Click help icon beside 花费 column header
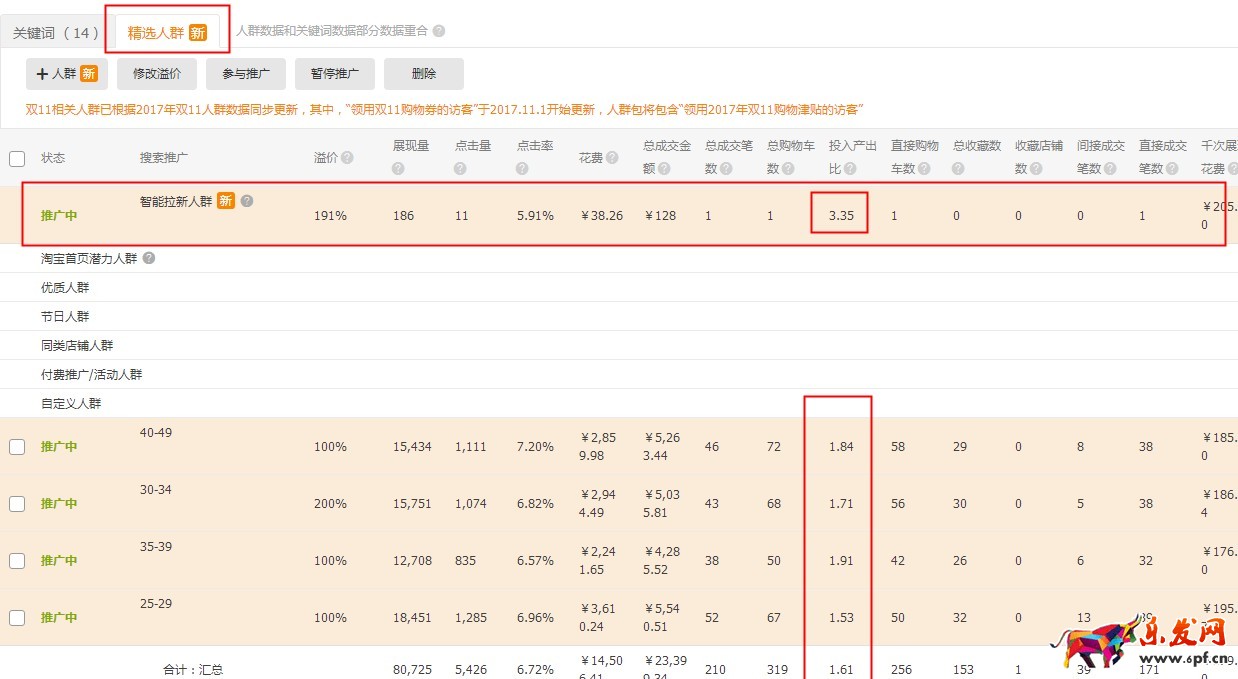 pyautogui.click(x=612, y=158)
